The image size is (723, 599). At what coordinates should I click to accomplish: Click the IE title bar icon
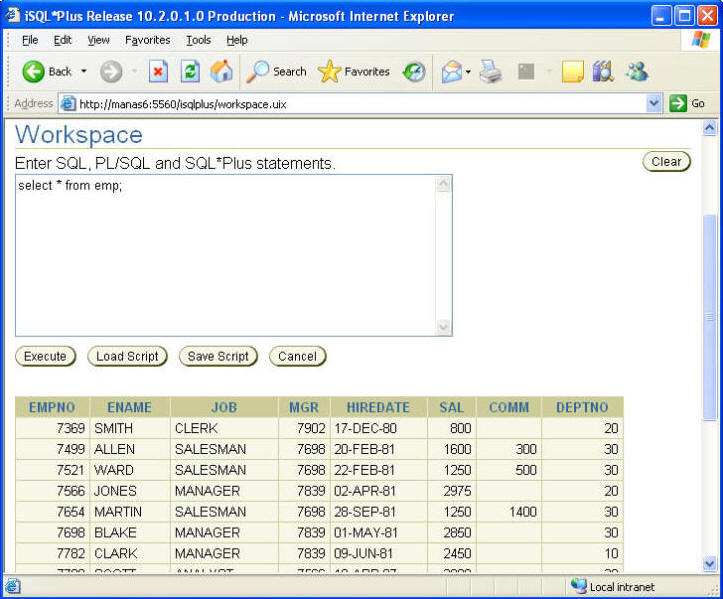click(x=13, y=16)
